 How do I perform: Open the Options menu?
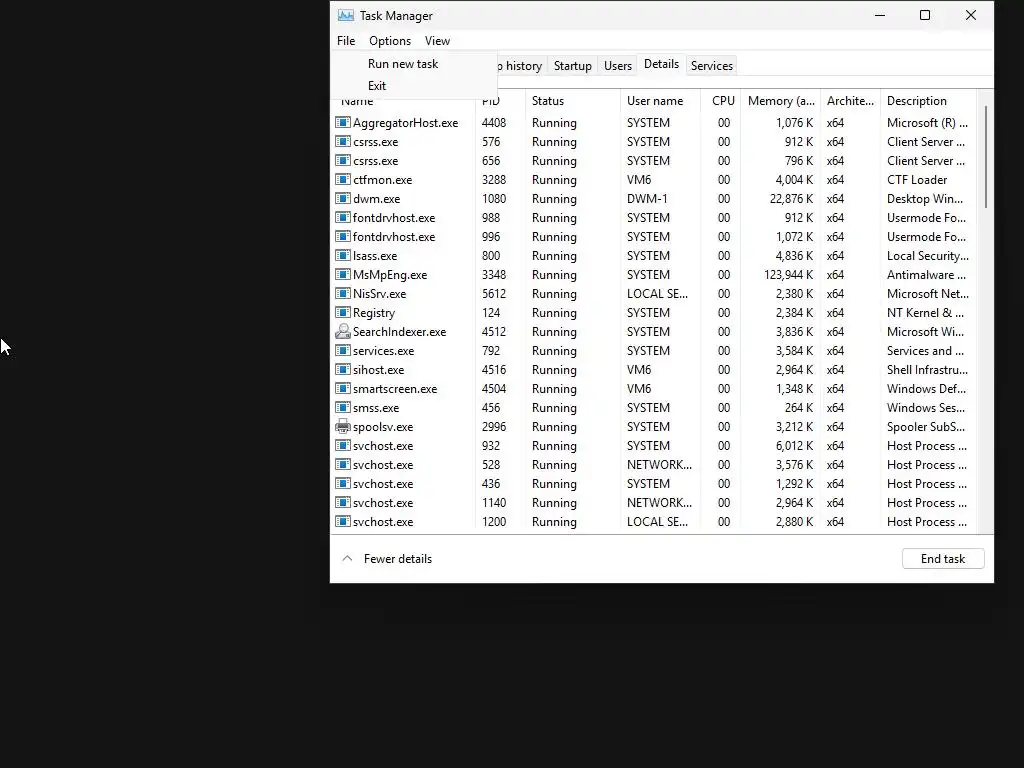coord(390,40)
